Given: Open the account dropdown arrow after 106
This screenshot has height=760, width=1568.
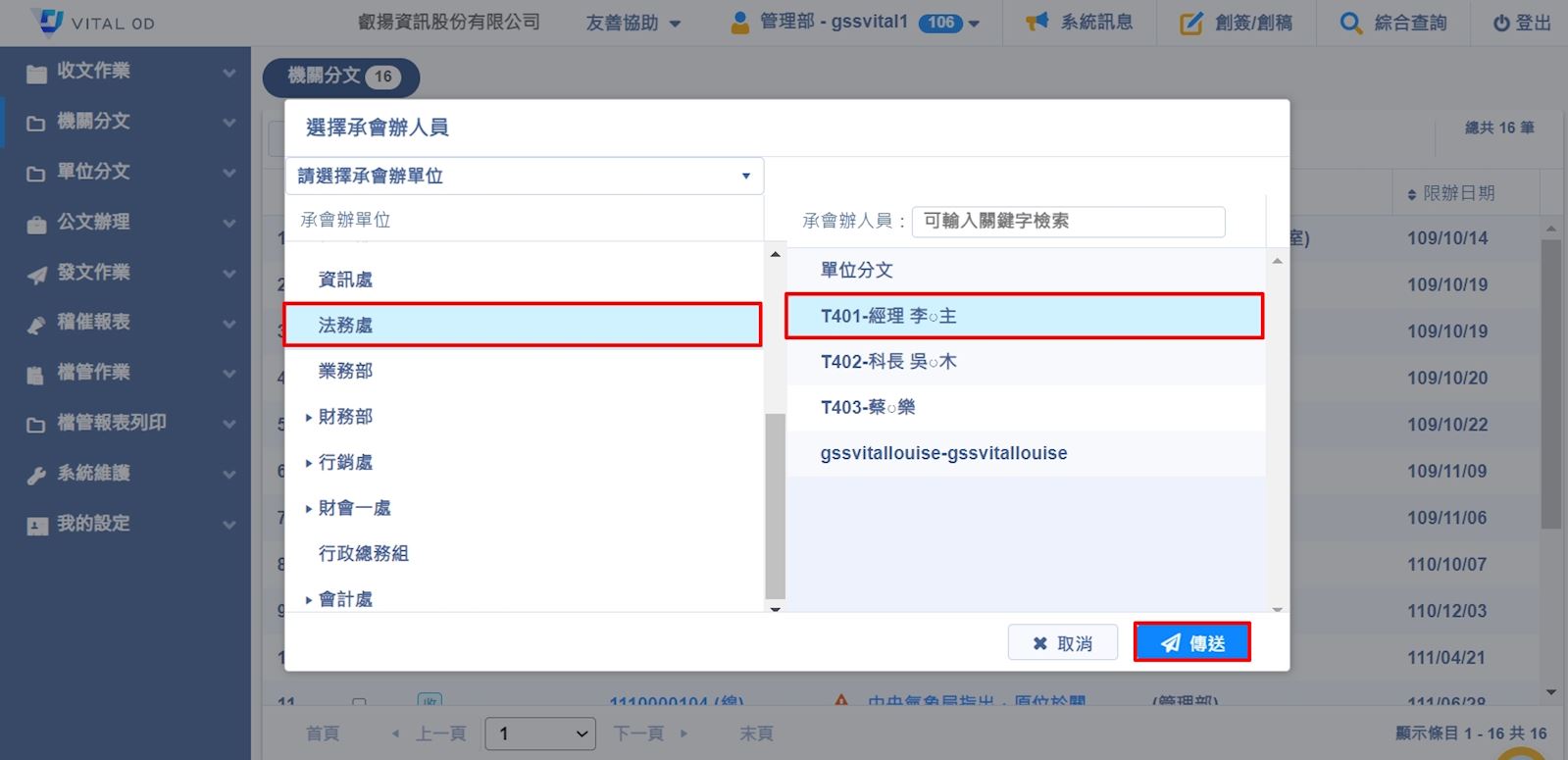Looking at the screenshot, I should click(974, 24).
